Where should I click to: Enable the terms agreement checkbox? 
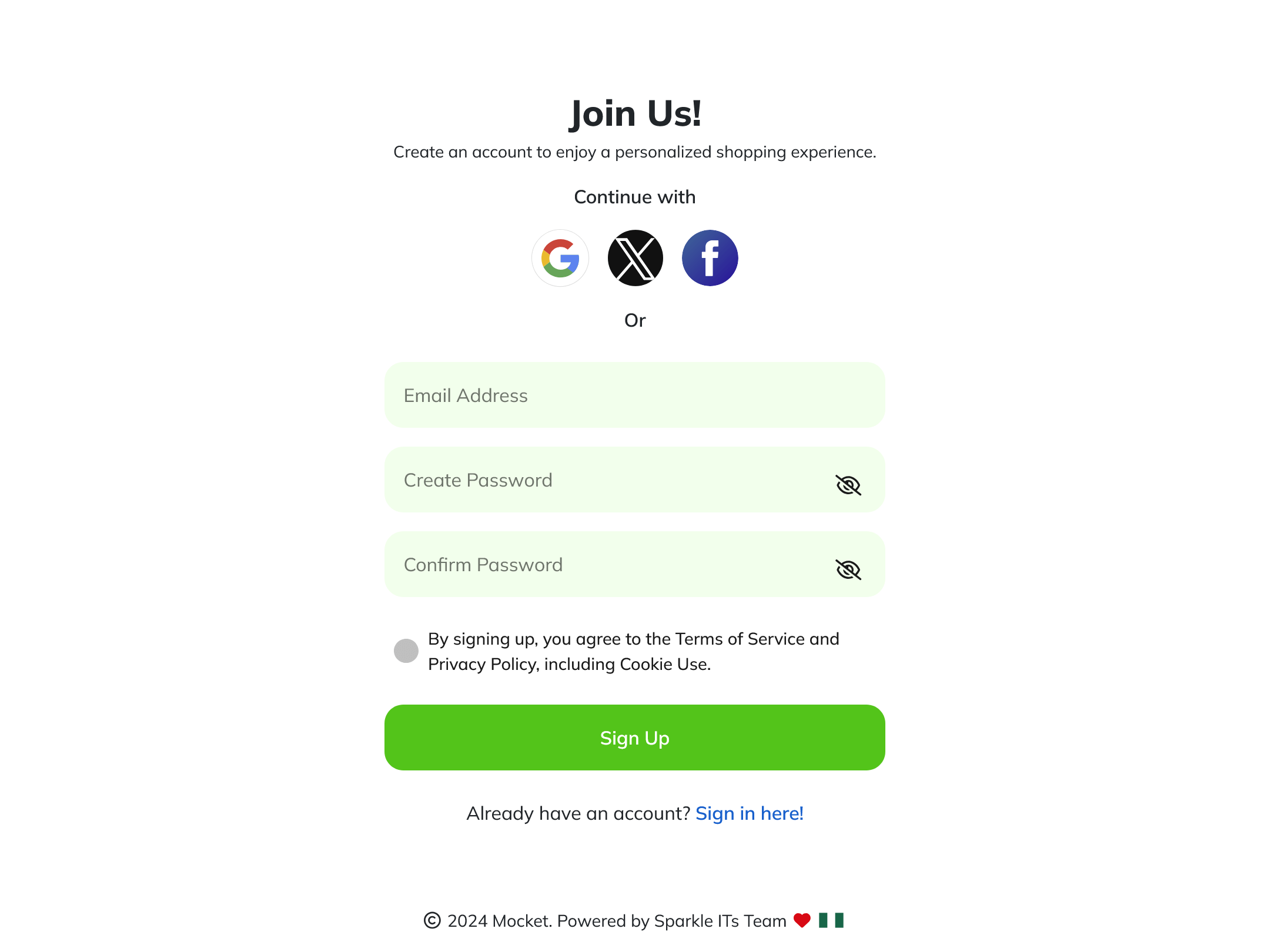(x=406, y=651)
